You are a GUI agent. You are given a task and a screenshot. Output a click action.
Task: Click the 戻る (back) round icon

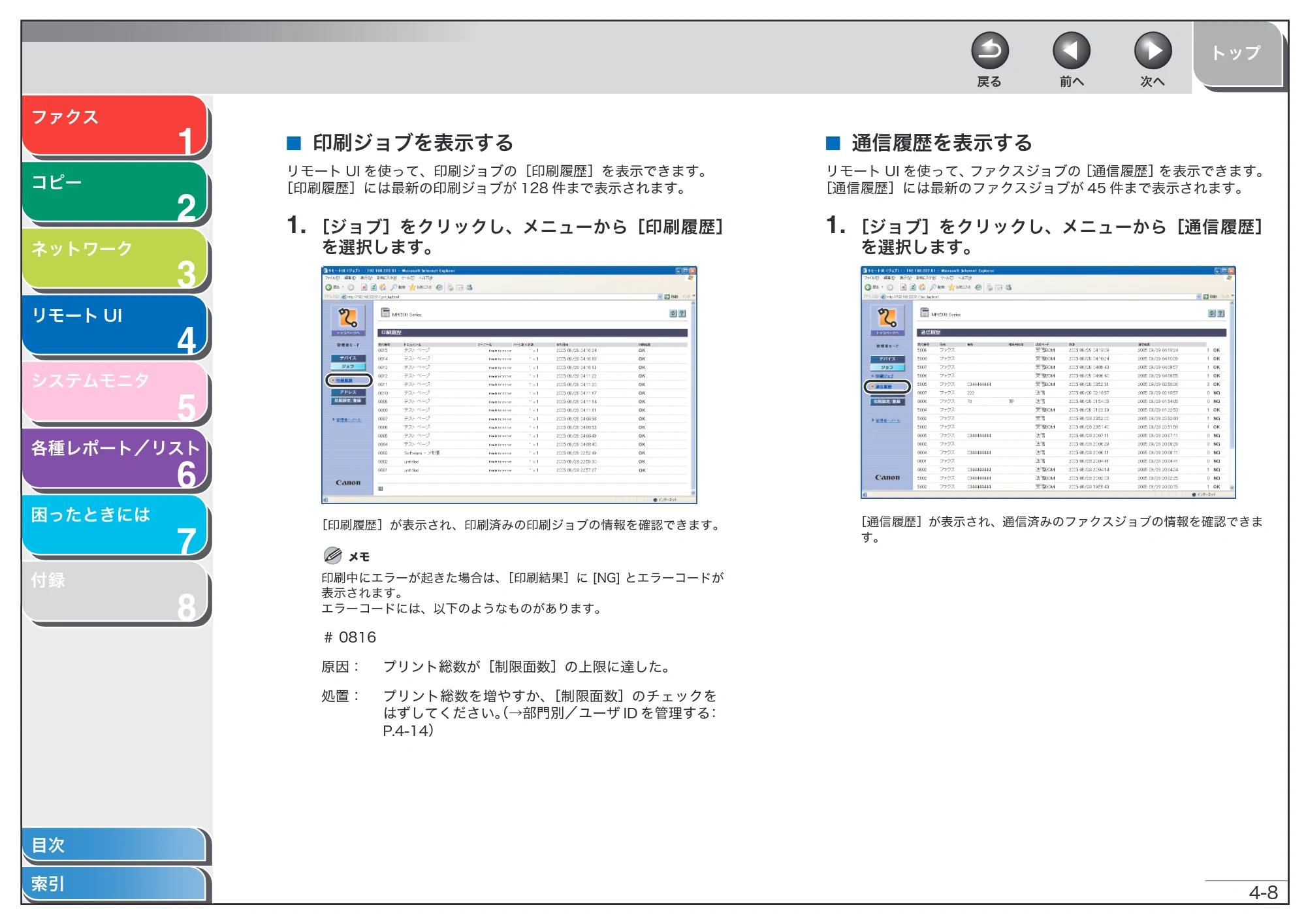(989, 51)
